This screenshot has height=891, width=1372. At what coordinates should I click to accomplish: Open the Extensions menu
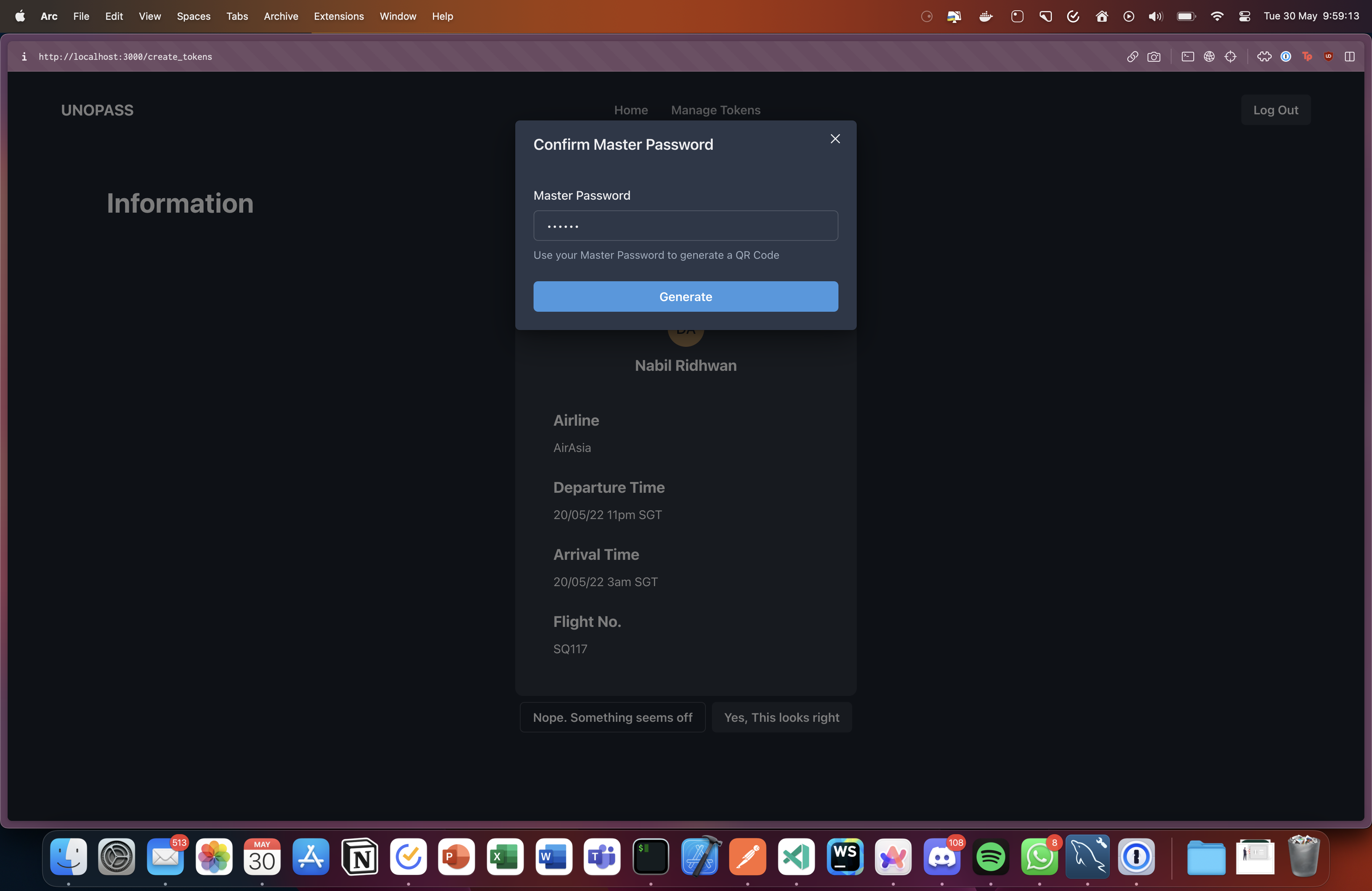(338, 16)
